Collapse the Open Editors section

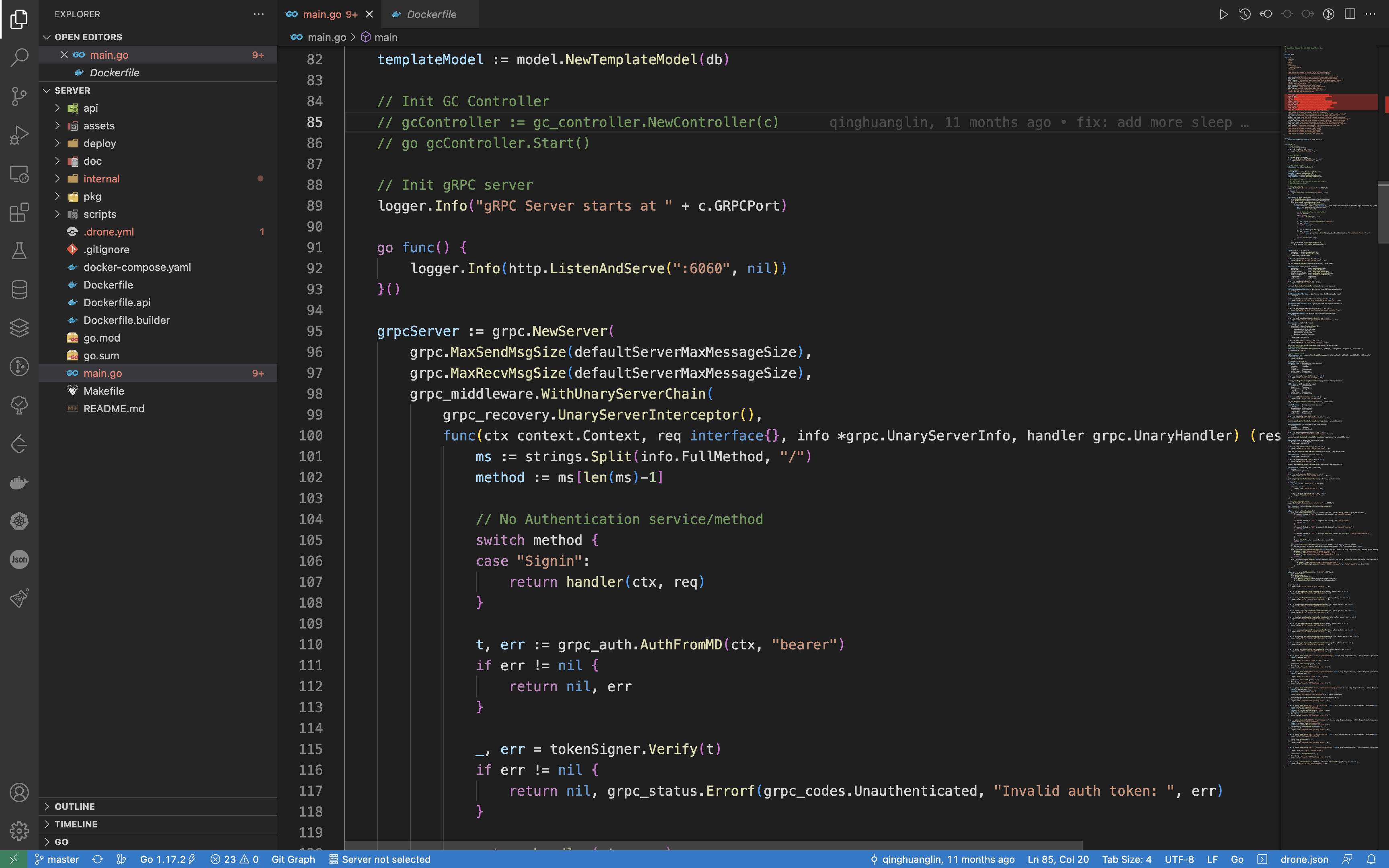(x=47, y=37)
